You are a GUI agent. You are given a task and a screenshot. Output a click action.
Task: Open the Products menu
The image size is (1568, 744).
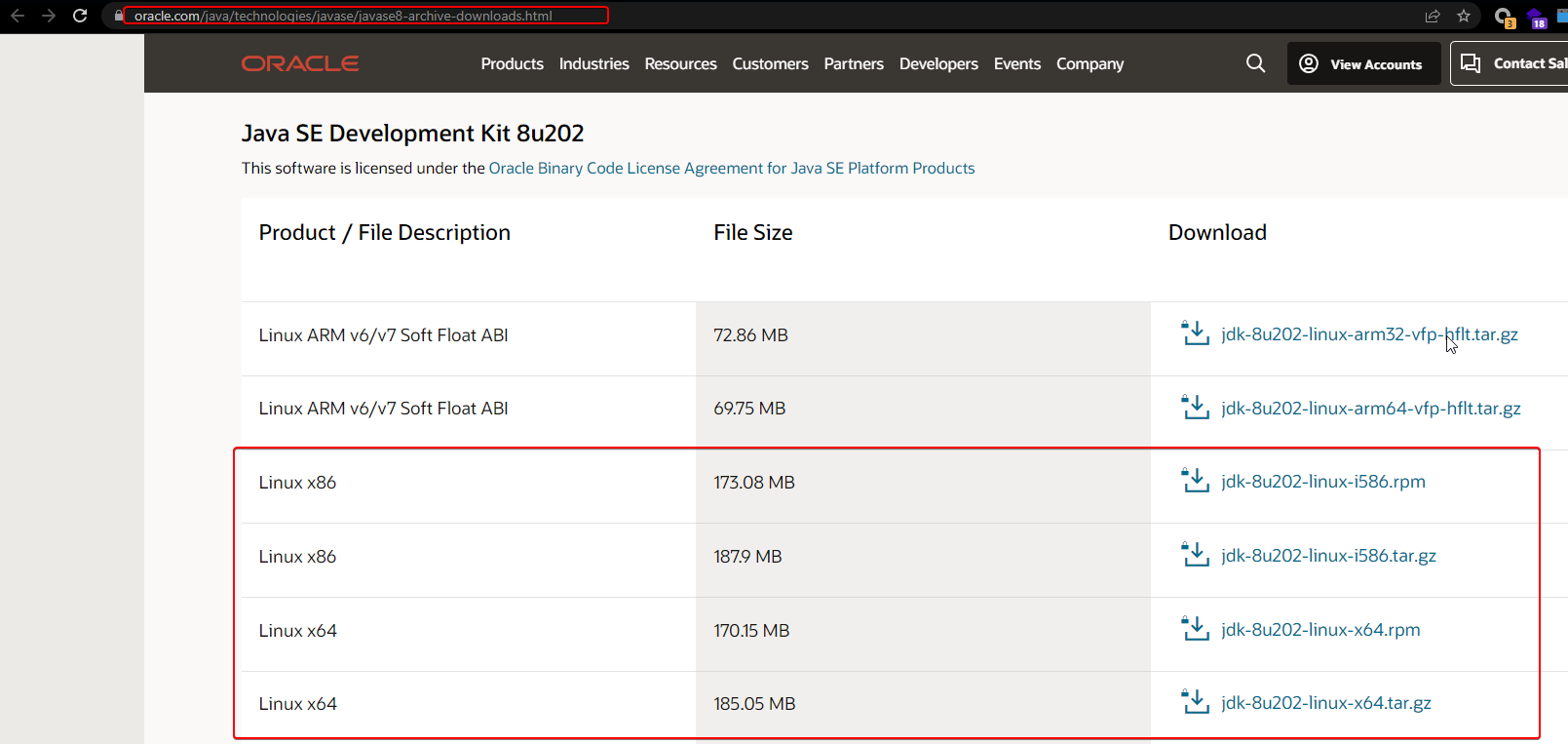click(x=512, y=63)
